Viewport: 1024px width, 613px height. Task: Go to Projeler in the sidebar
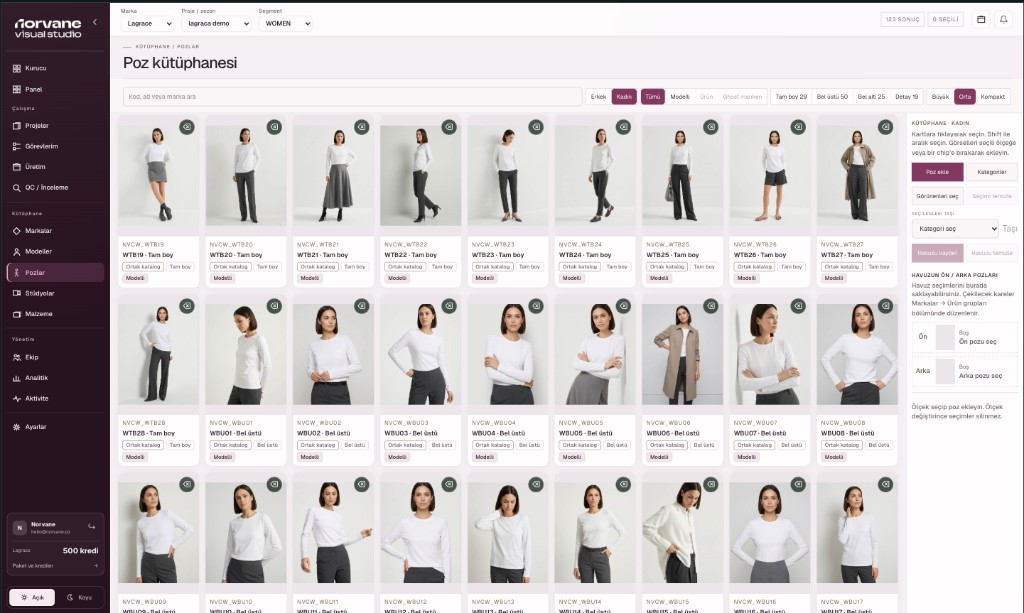coord(56,125)
